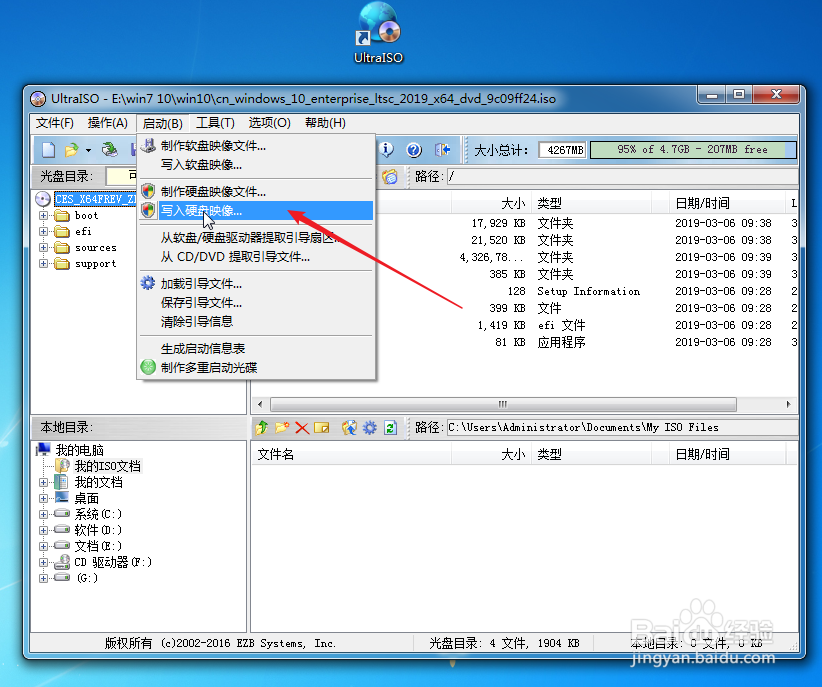Choose 生成启动信息表 menu entry

pos(257,348)
